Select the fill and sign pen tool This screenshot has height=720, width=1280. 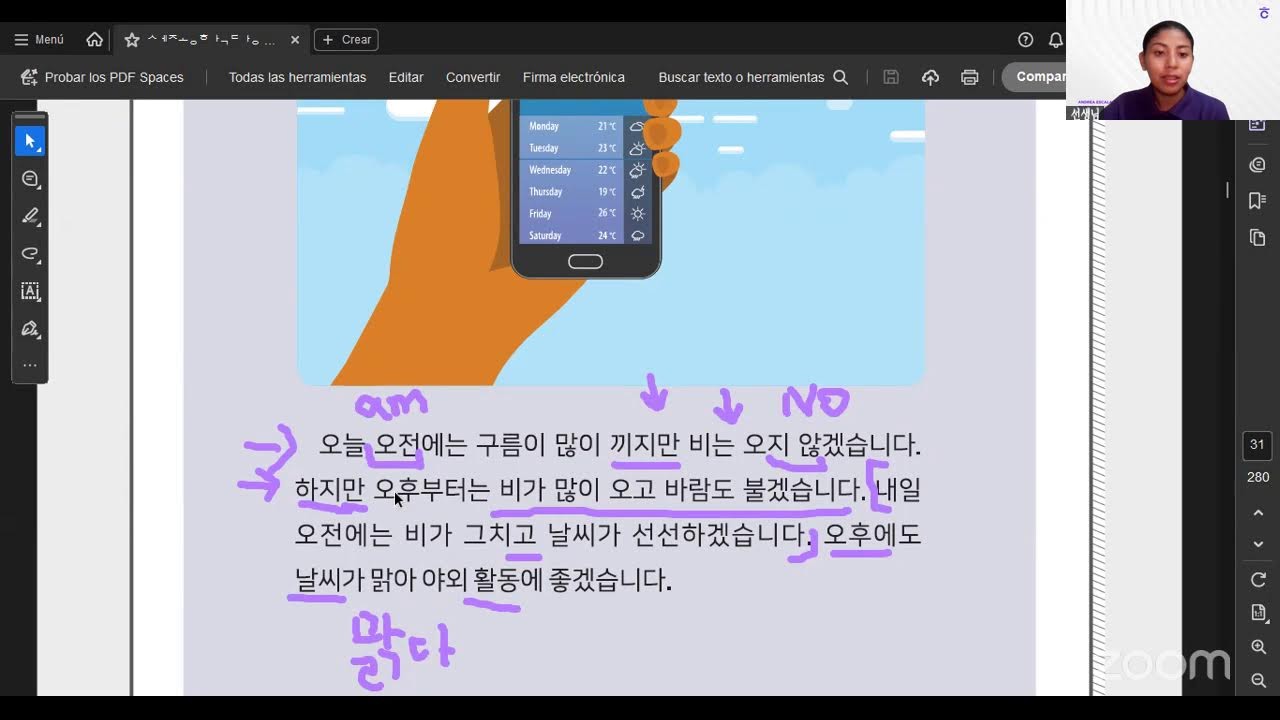pyautogui.click(x=30, y=329)
